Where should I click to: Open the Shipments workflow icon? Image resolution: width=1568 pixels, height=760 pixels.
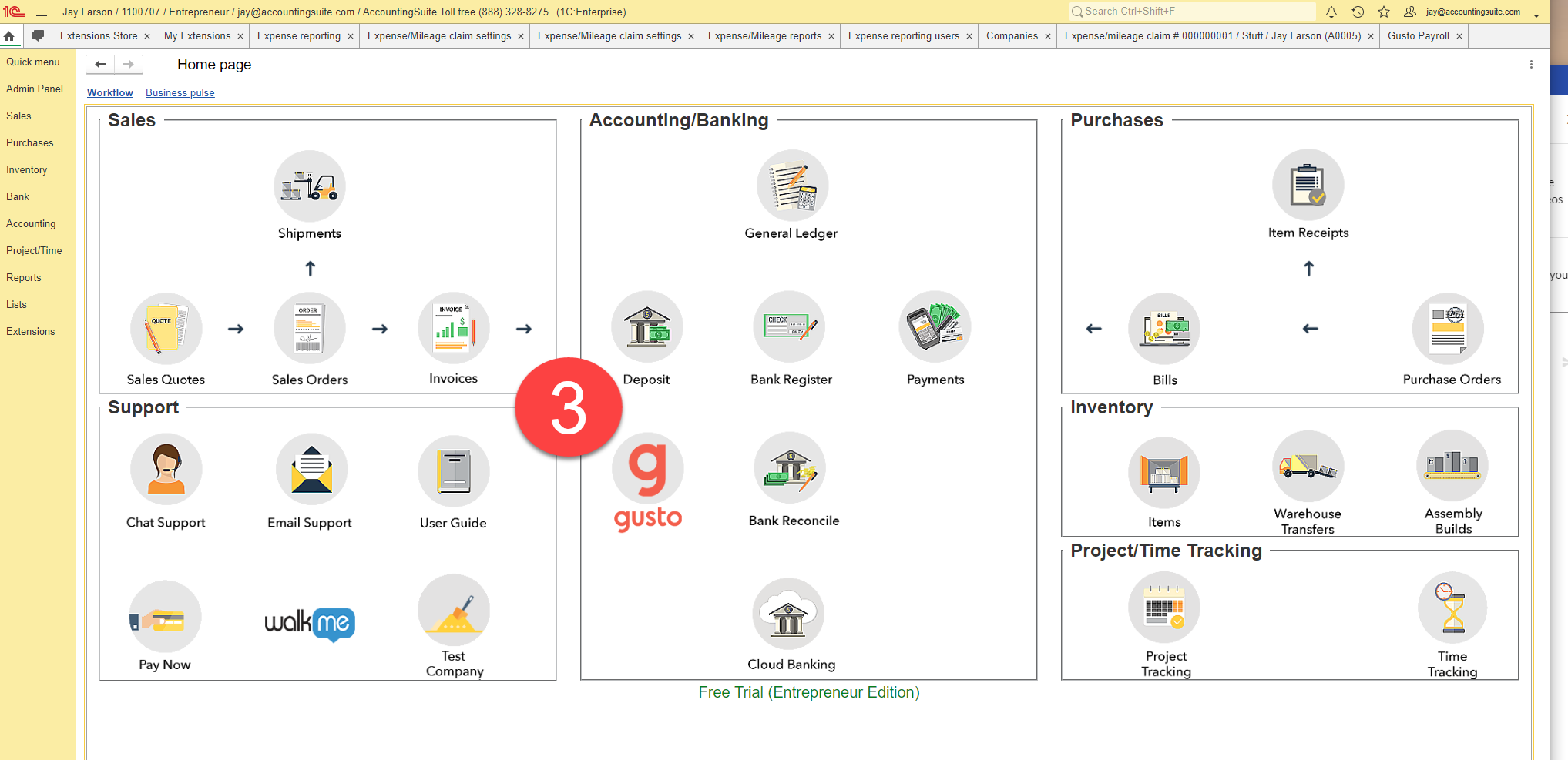(310, 186)
